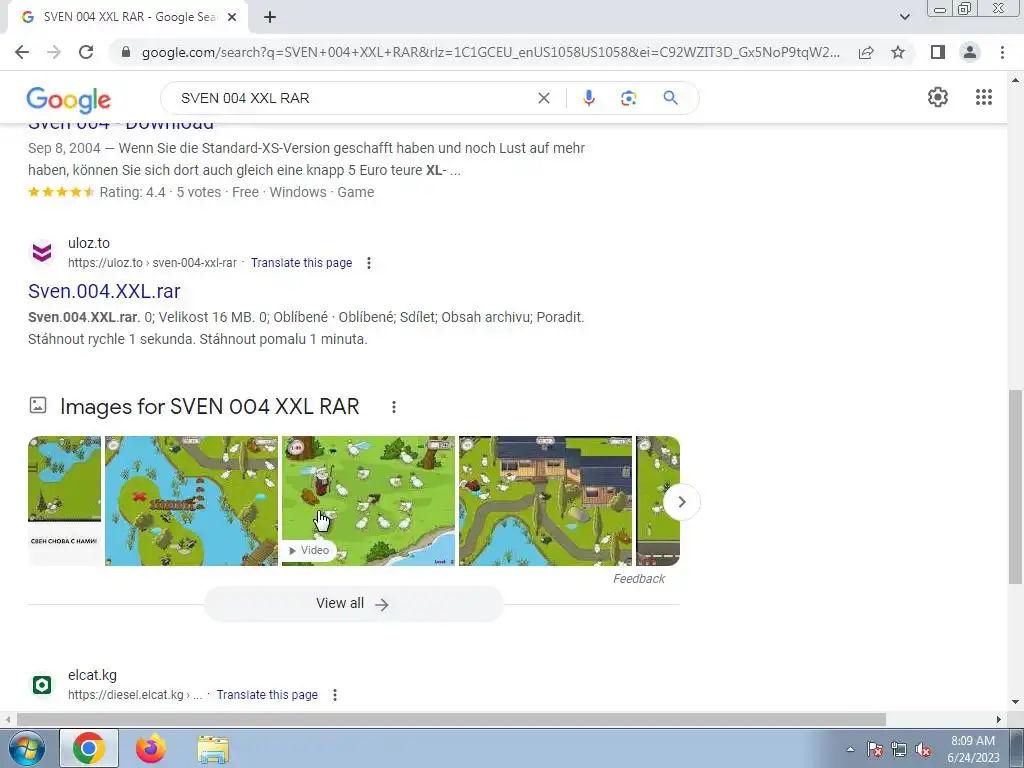This screenshot has width=1024, height=768.
Task: Share this page from the address bar
Action: pos(866,52)
